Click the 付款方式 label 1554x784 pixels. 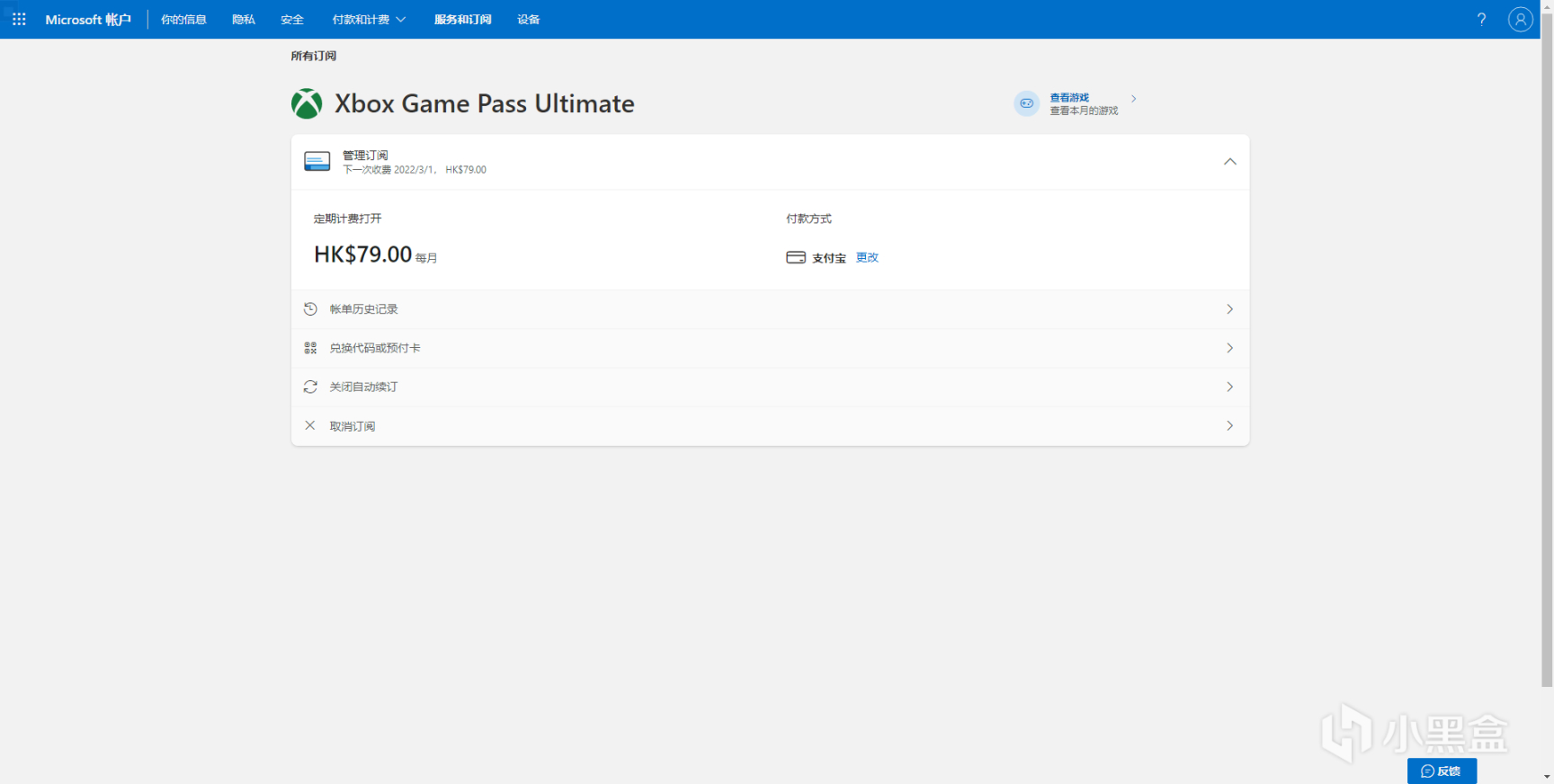[808, 218]
